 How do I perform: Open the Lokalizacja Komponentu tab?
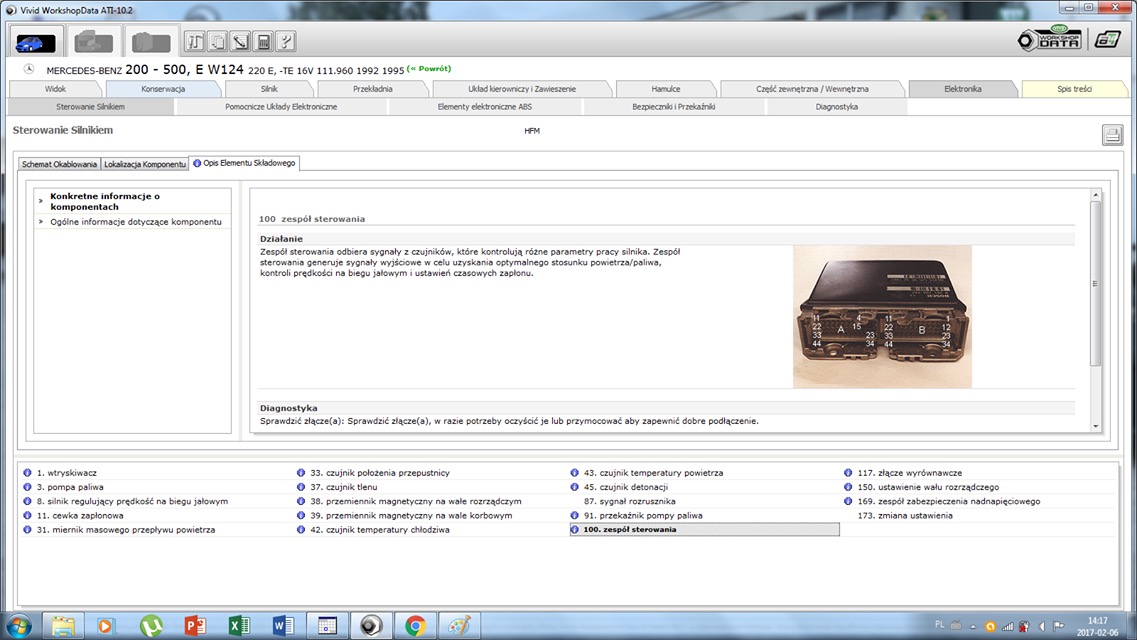pos(145,164)
